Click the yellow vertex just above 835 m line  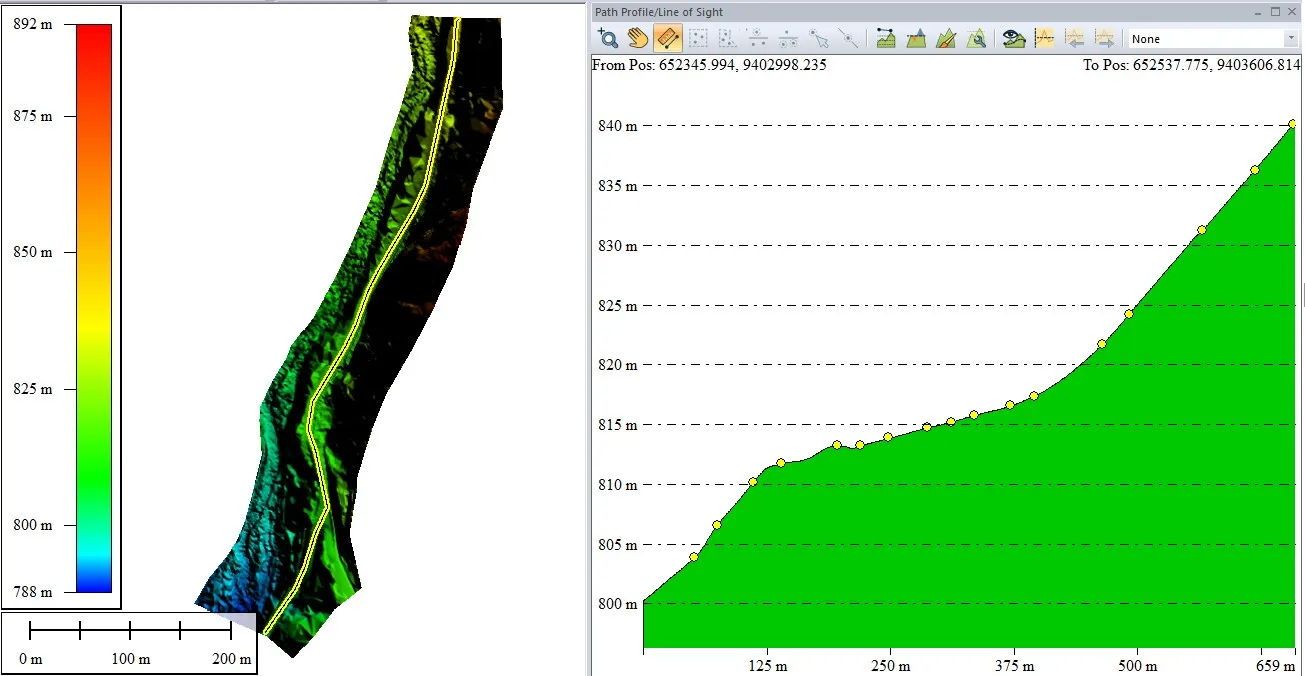coord(1255,170)
